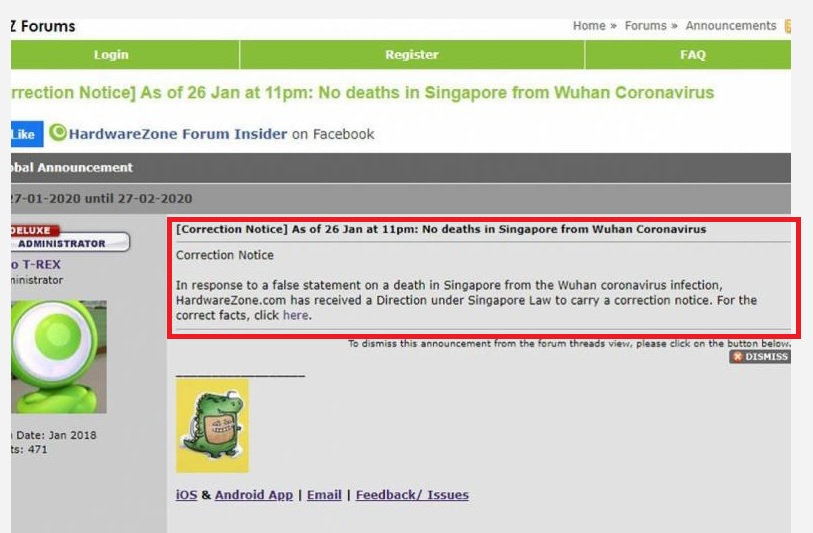813x533 pixels.
Task: Open the iOS app link
Action: tap(186, 495)
